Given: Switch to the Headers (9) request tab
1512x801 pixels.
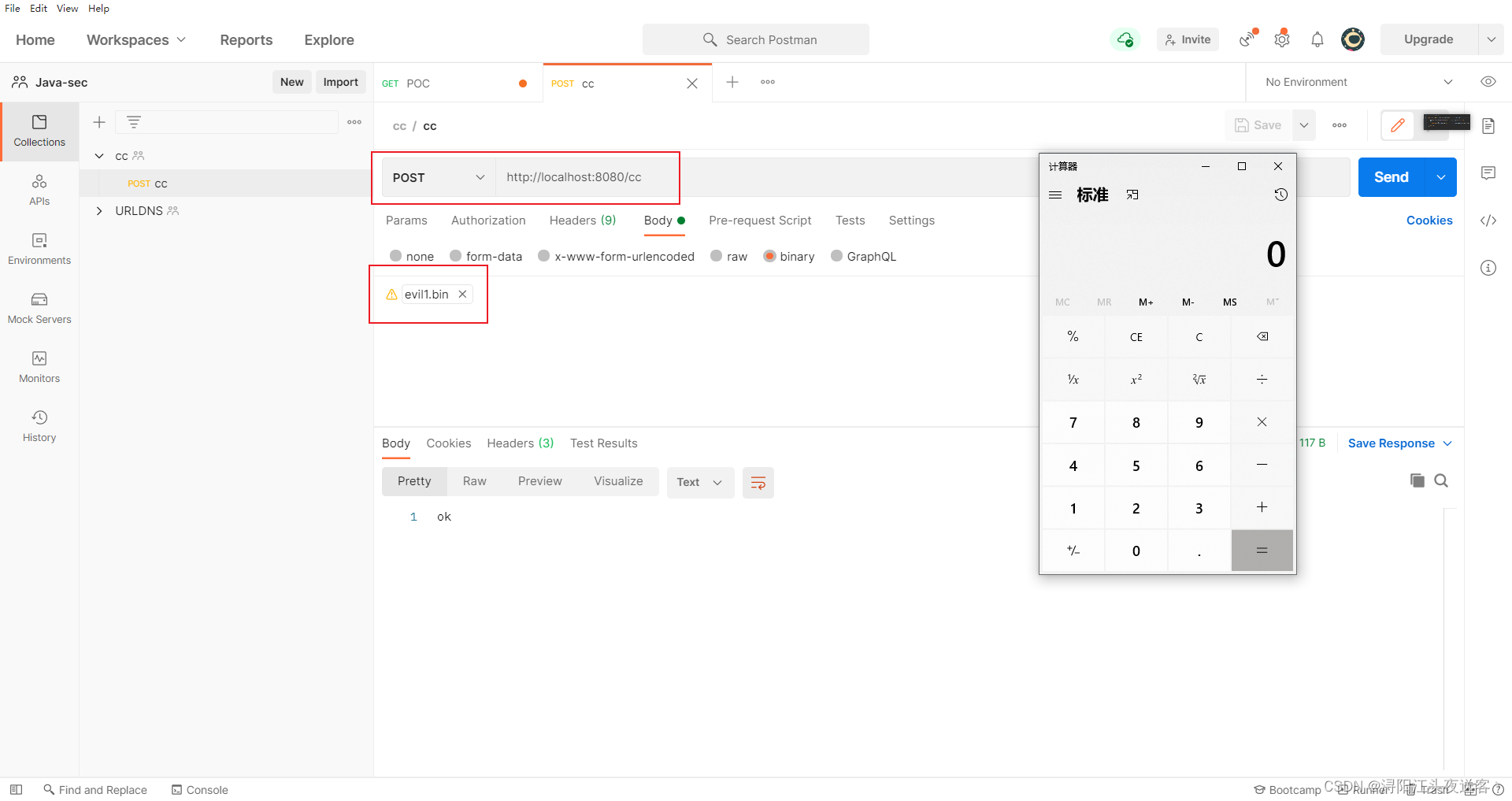Looking at the screenshot, I should 583,221.
